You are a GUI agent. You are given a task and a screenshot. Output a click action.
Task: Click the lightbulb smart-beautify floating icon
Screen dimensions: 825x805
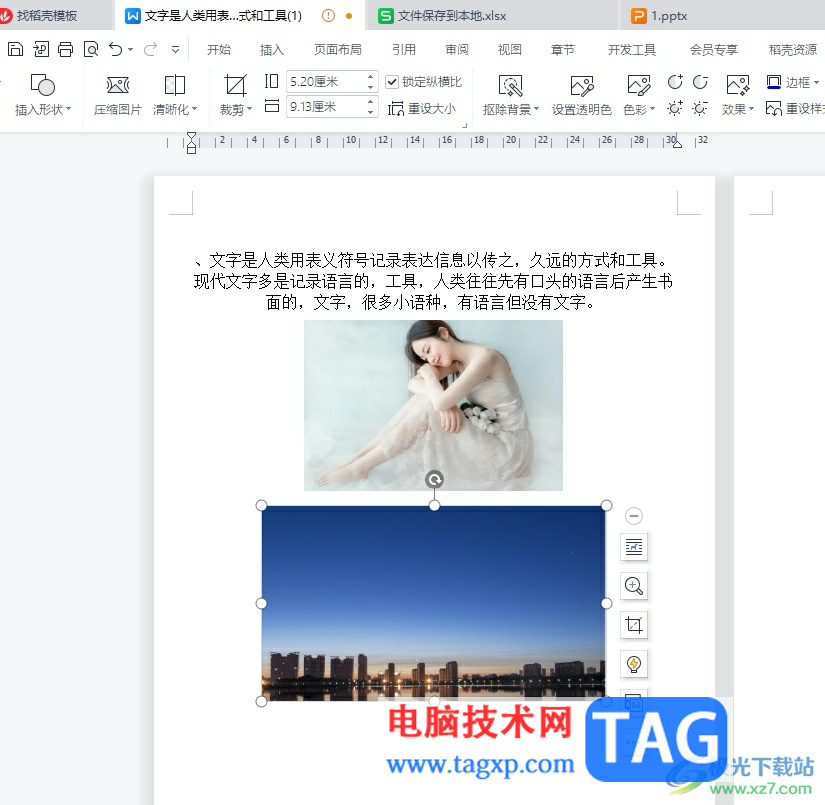coord(634,664)
